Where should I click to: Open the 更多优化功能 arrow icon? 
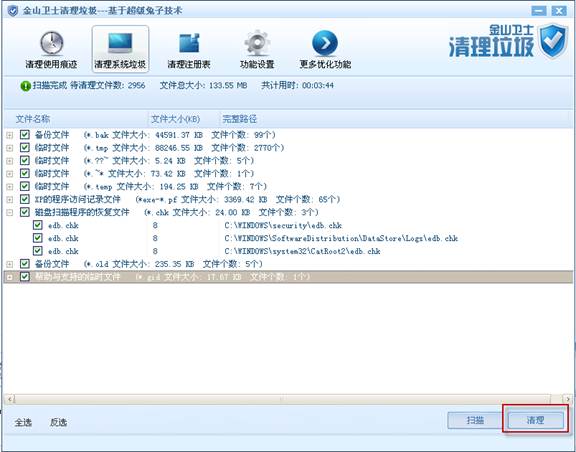pos(325,43)
